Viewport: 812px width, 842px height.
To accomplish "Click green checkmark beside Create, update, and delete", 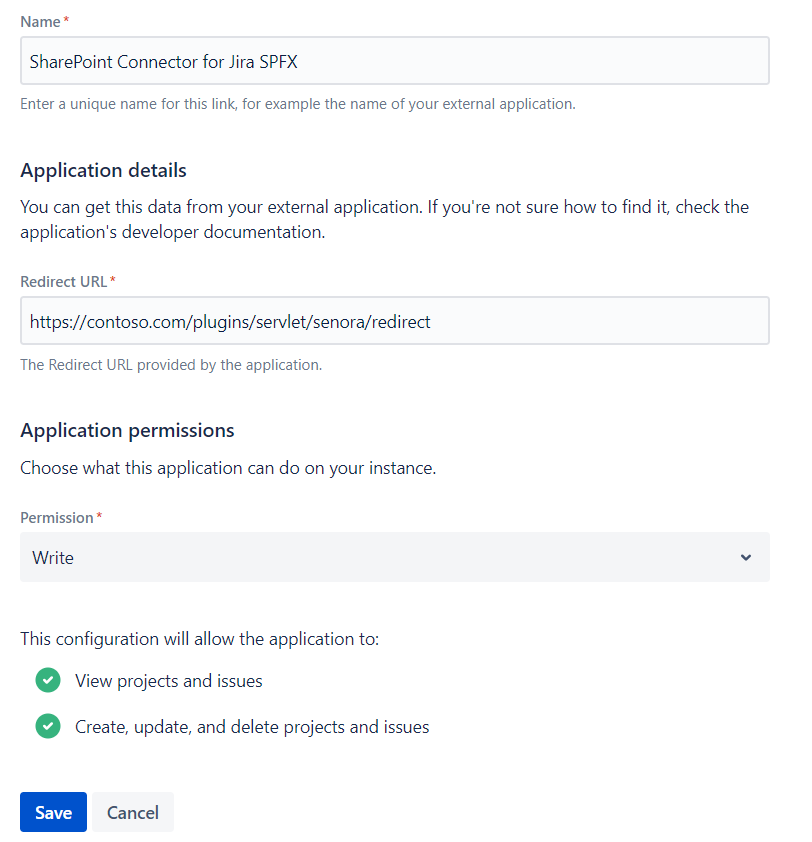I will [x=48, y=727].
